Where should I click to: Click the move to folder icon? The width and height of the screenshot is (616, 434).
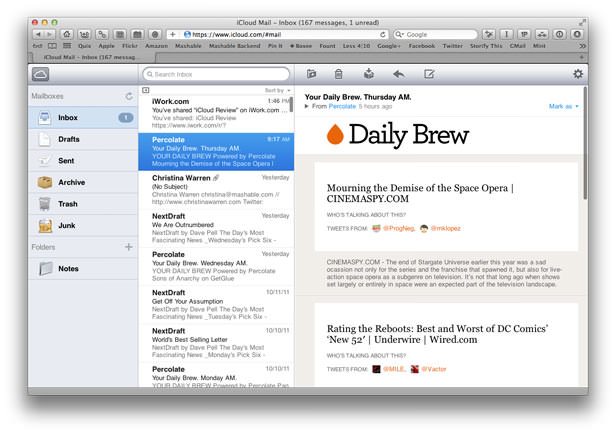click(312, 73)
